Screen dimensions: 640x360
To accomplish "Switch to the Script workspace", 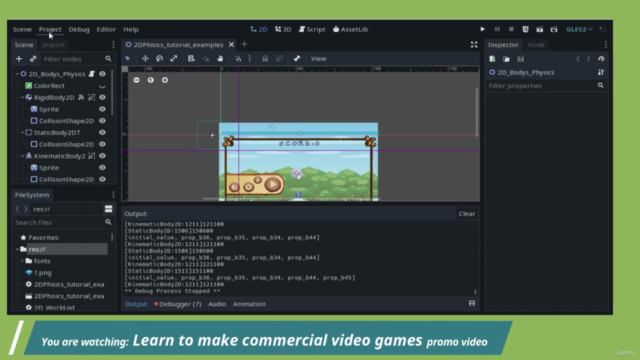I will 312,29.
